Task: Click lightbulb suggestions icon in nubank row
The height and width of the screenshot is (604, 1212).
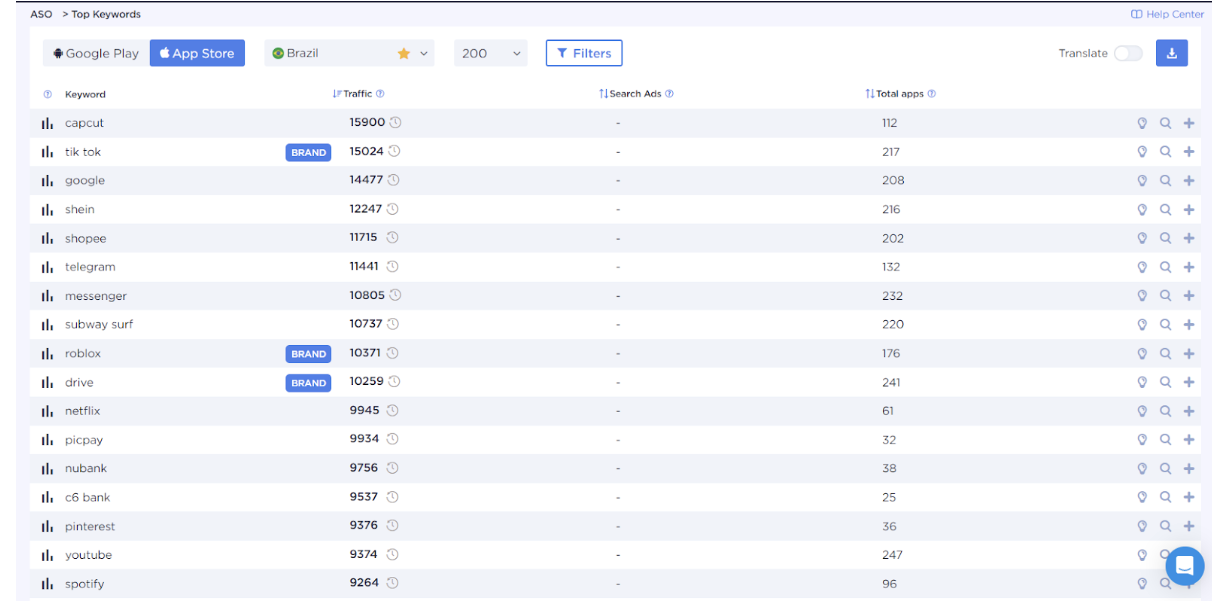Action: (1142, 468)
